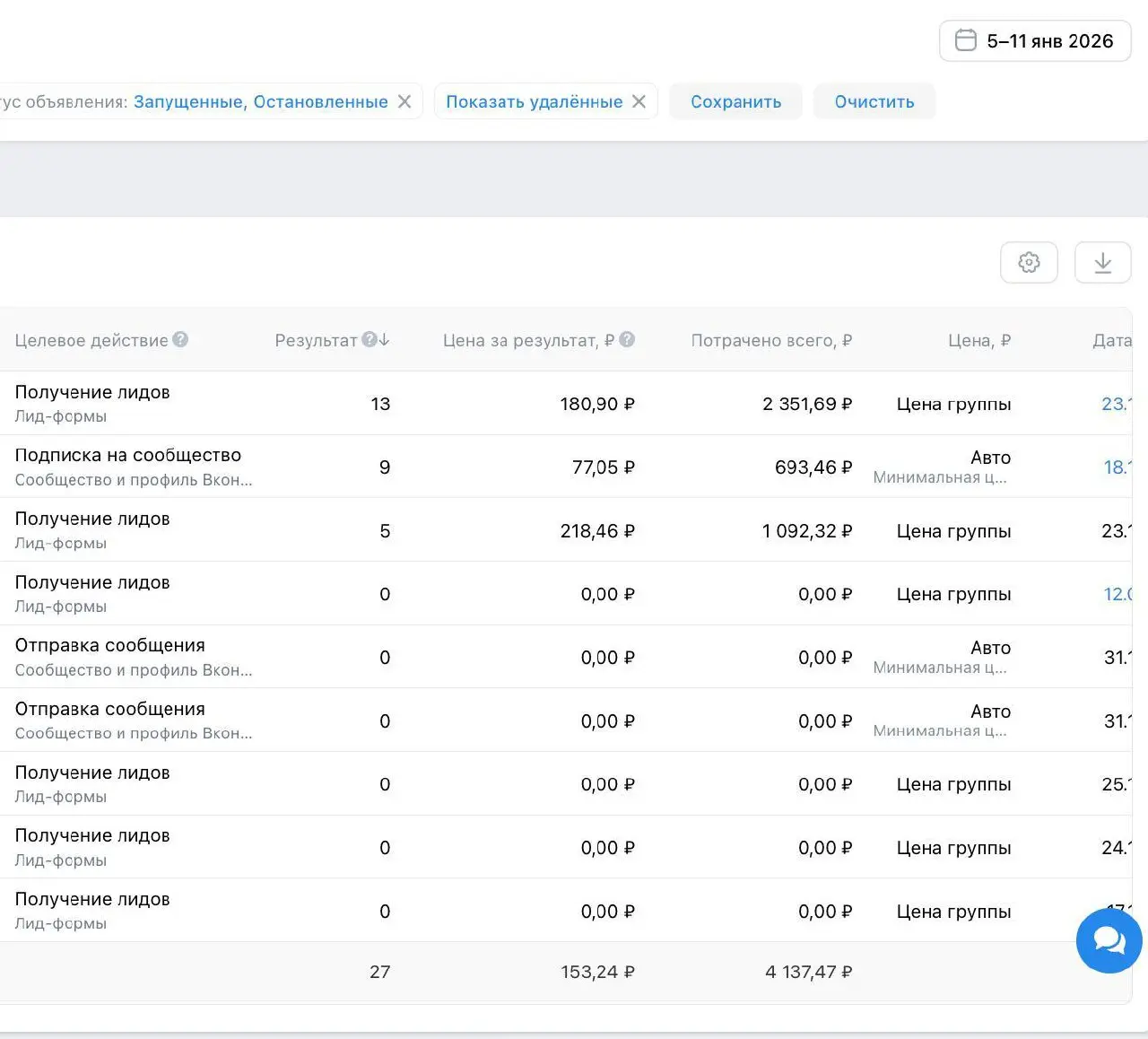
Task: Show help for Цена за результат
Action: [627, 339]
